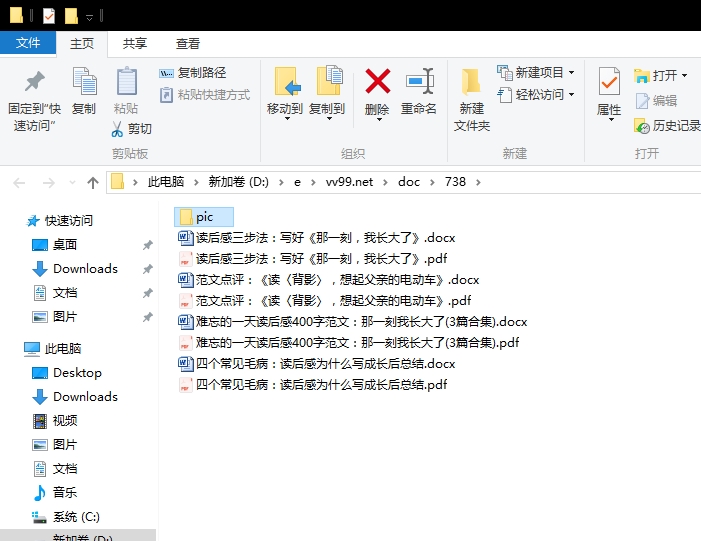Open the Open (打开) dropdown button

click(x=661, y=76)
